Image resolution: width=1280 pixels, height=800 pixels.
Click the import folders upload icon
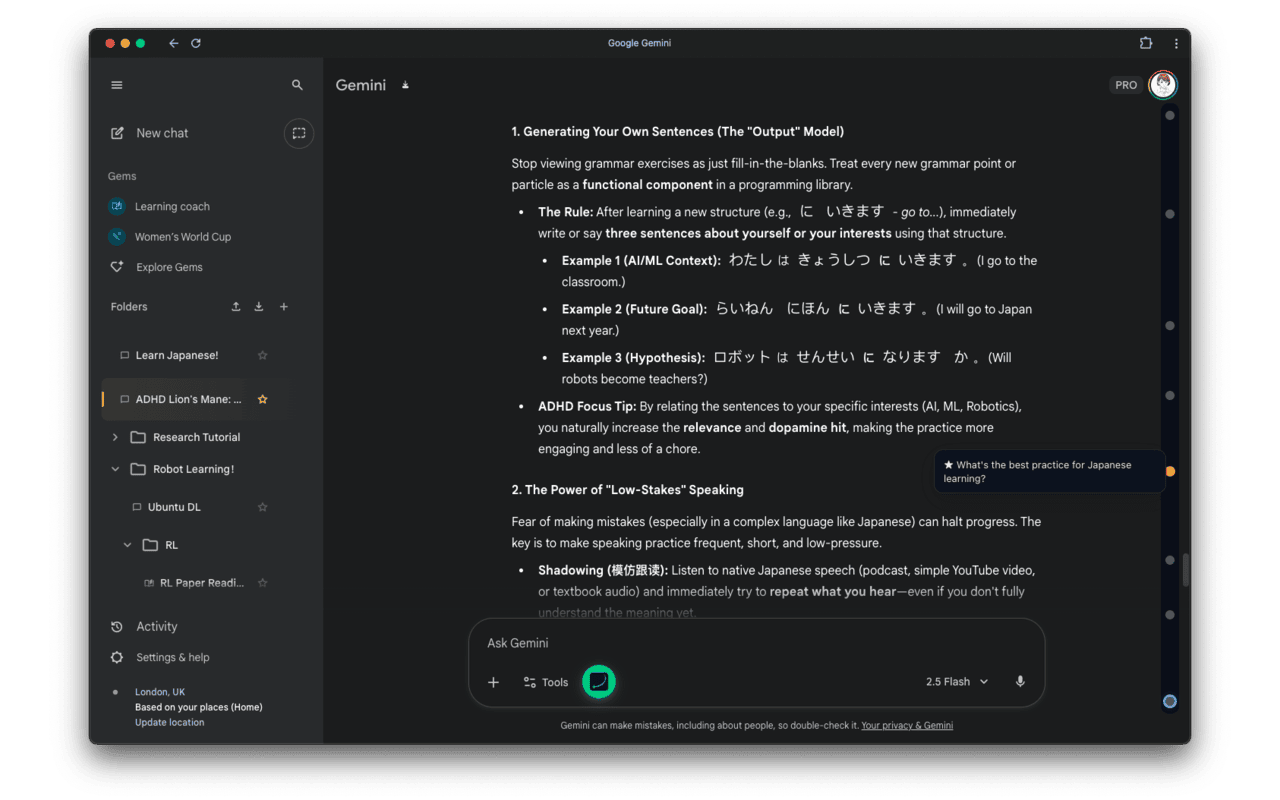point(236,307)
